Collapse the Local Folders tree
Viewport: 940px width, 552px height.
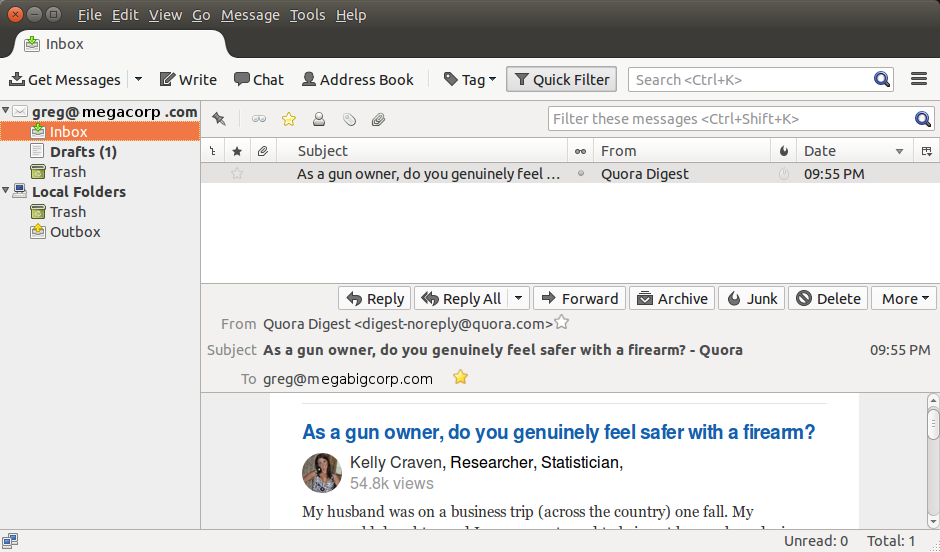[6, 191]
